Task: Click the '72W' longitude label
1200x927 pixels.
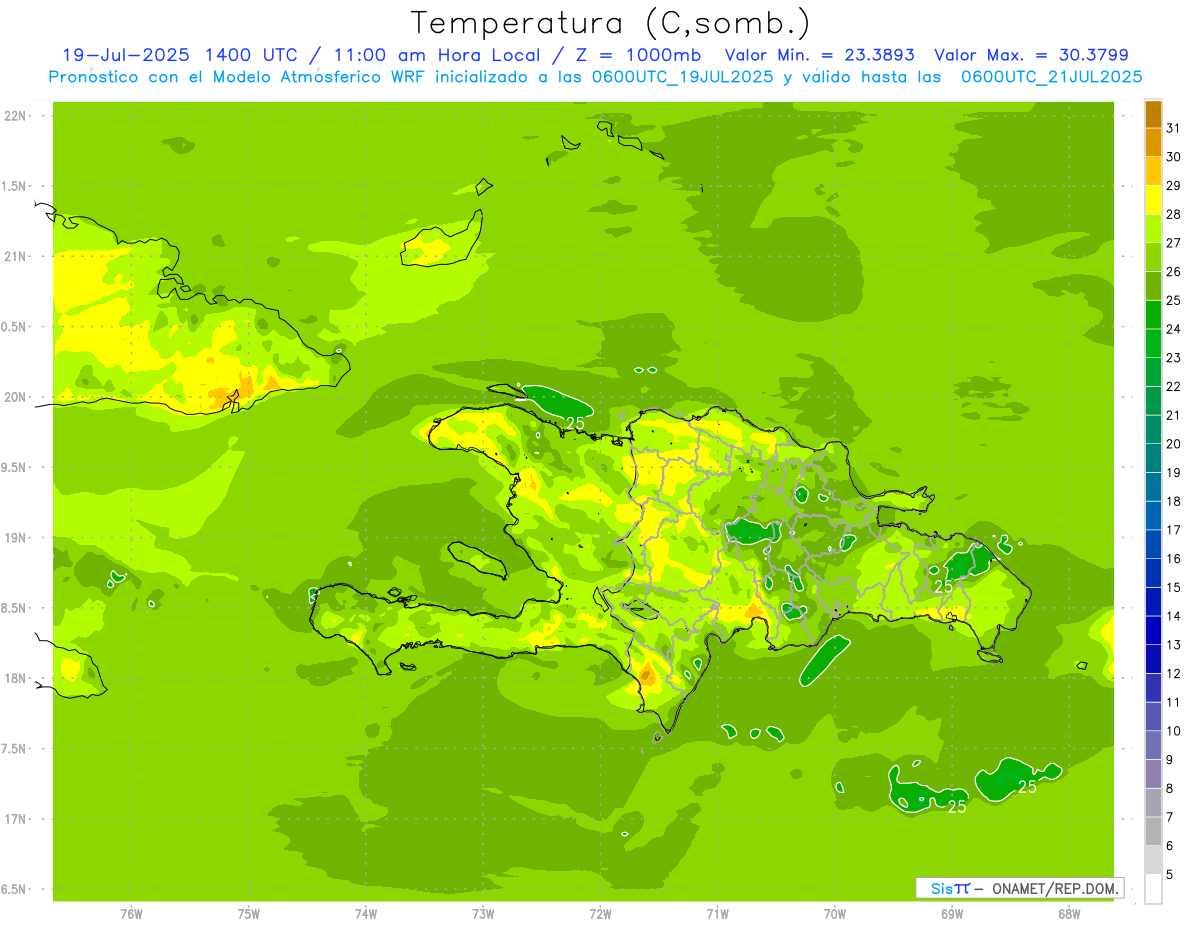Action: coord(600,914)
